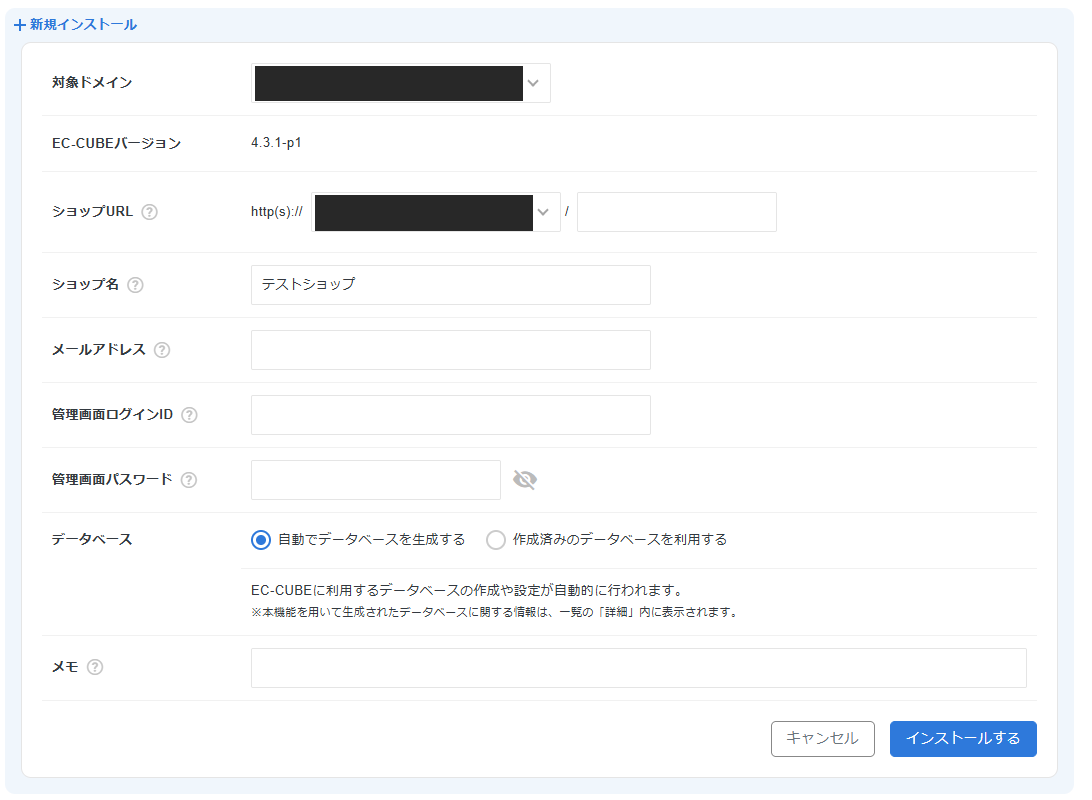This screenshot has height=800, width=1092.
Task: Select 作成済みのデータベースを利用する radio button
Action: click(496, 540)
